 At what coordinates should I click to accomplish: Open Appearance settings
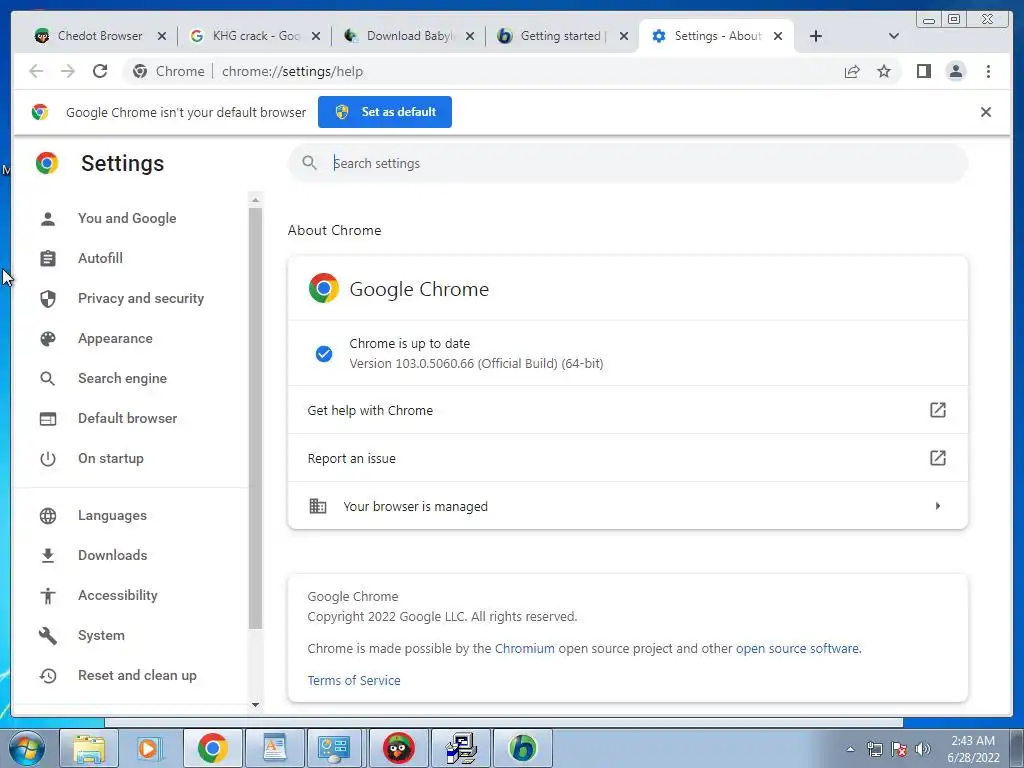click(x=115, y=338)
